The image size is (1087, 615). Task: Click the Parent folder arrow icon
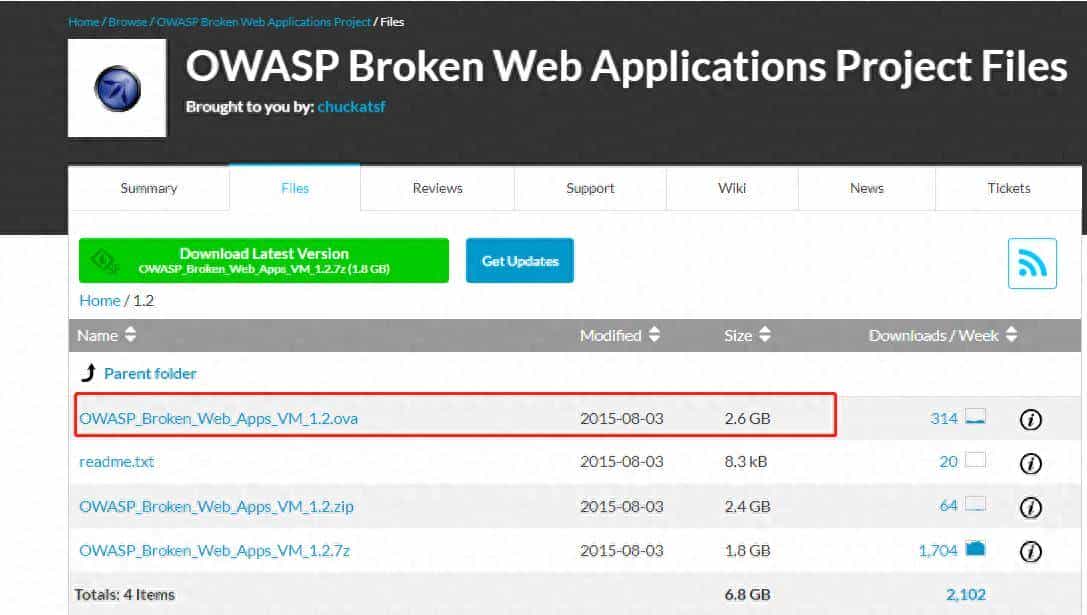[x=89, y=371]
